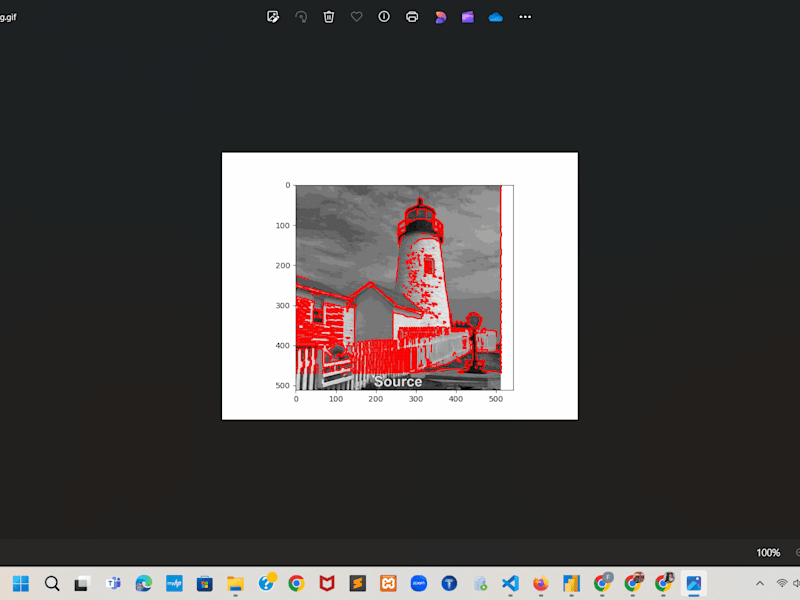Click the OneDrive cloud icon
Screen dimensions: 800x600
coord(495,18)
